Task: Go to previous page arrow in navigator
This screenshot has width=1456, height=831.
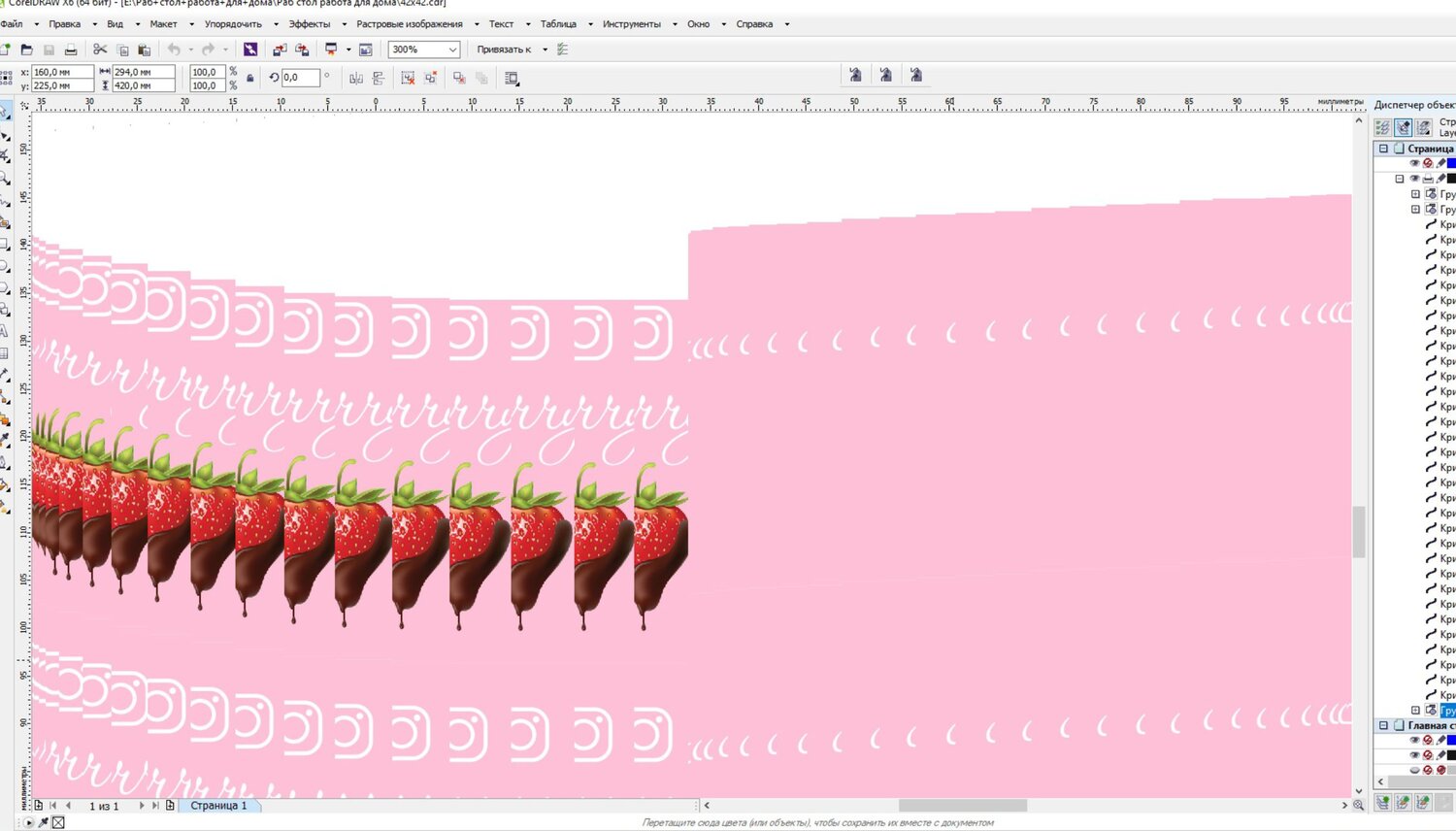Action: [68, 806]
